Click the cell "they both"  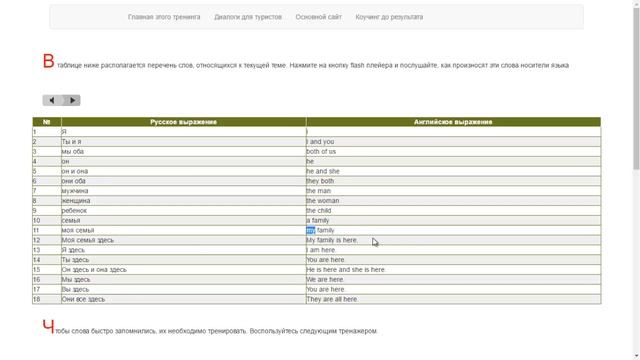453,181
